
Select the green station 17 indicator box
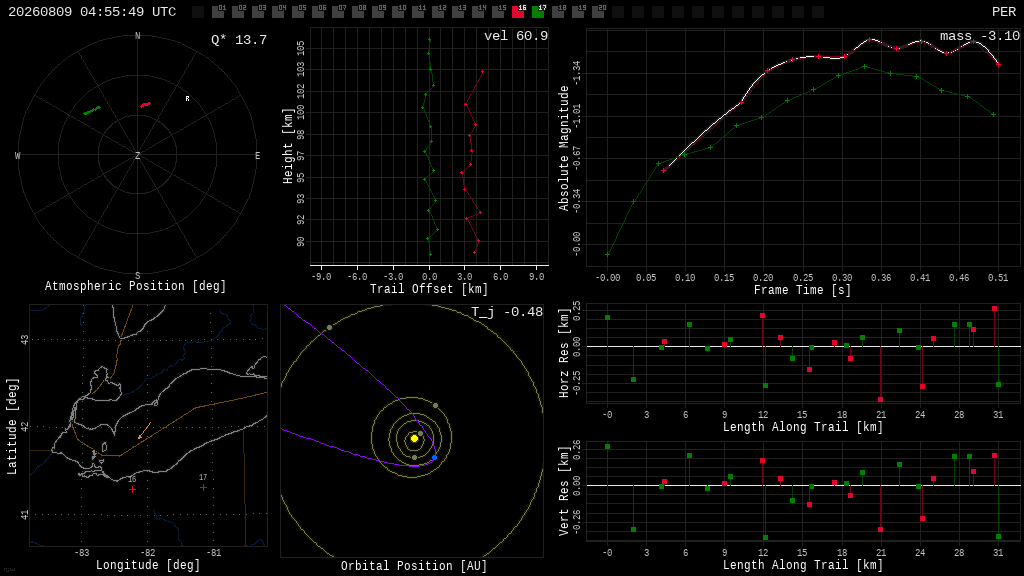[x=537, y=12]
